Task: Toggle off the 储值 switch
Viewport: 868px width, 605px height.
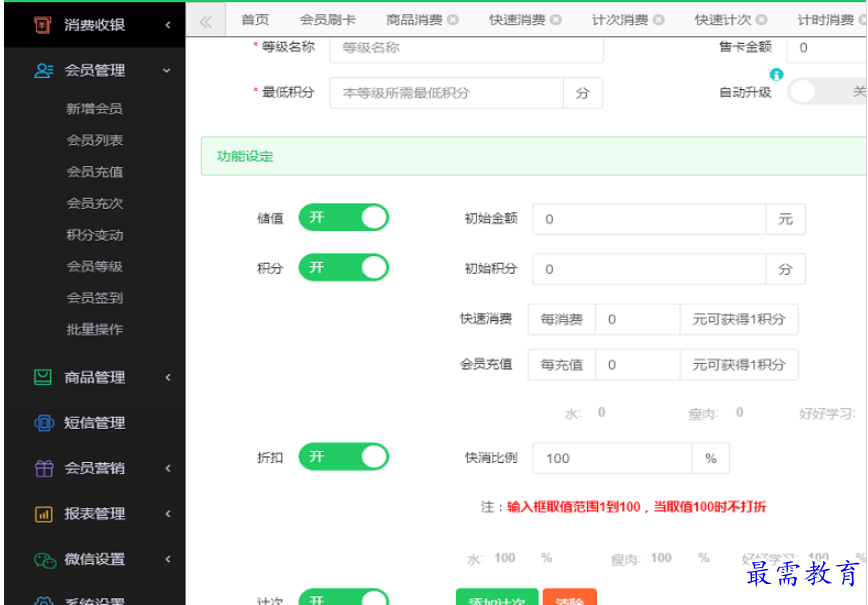Action: (x=343, y=218)
